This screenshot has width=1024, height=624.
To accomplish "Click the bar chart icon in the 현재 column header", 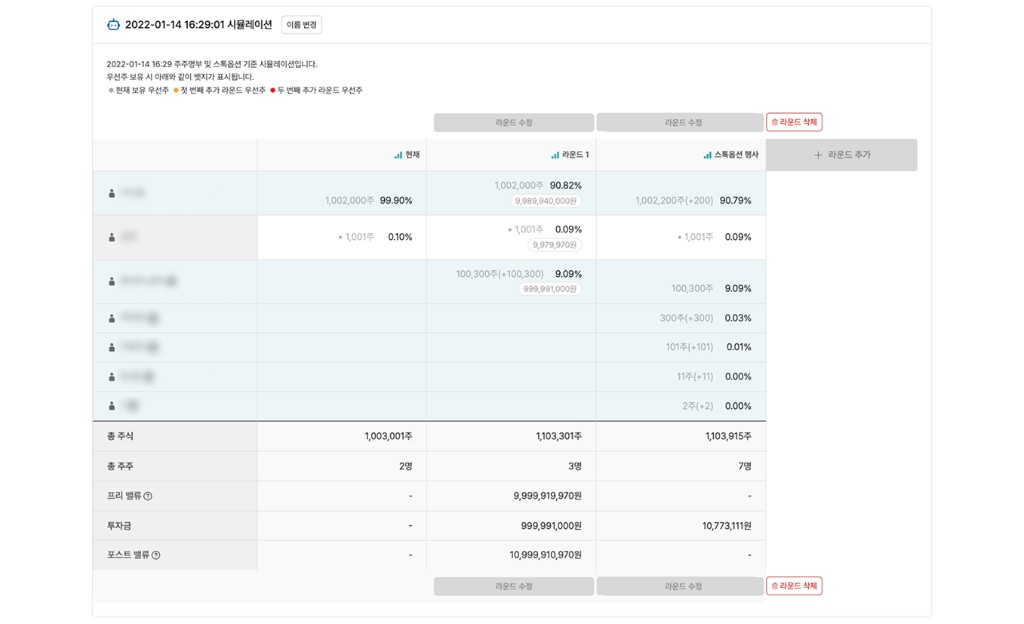I will 397,155.
